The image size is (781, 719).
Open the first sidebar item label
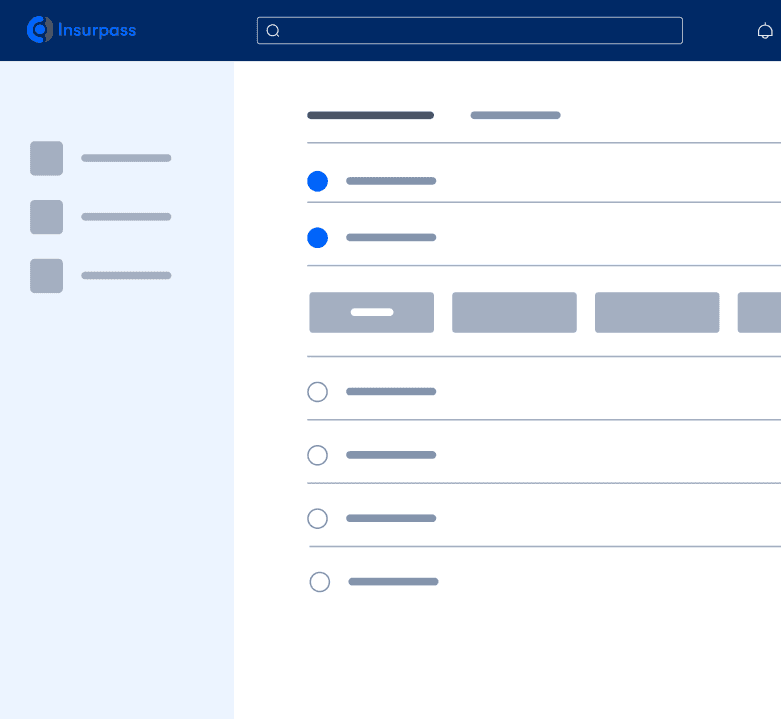pos(126,158)
